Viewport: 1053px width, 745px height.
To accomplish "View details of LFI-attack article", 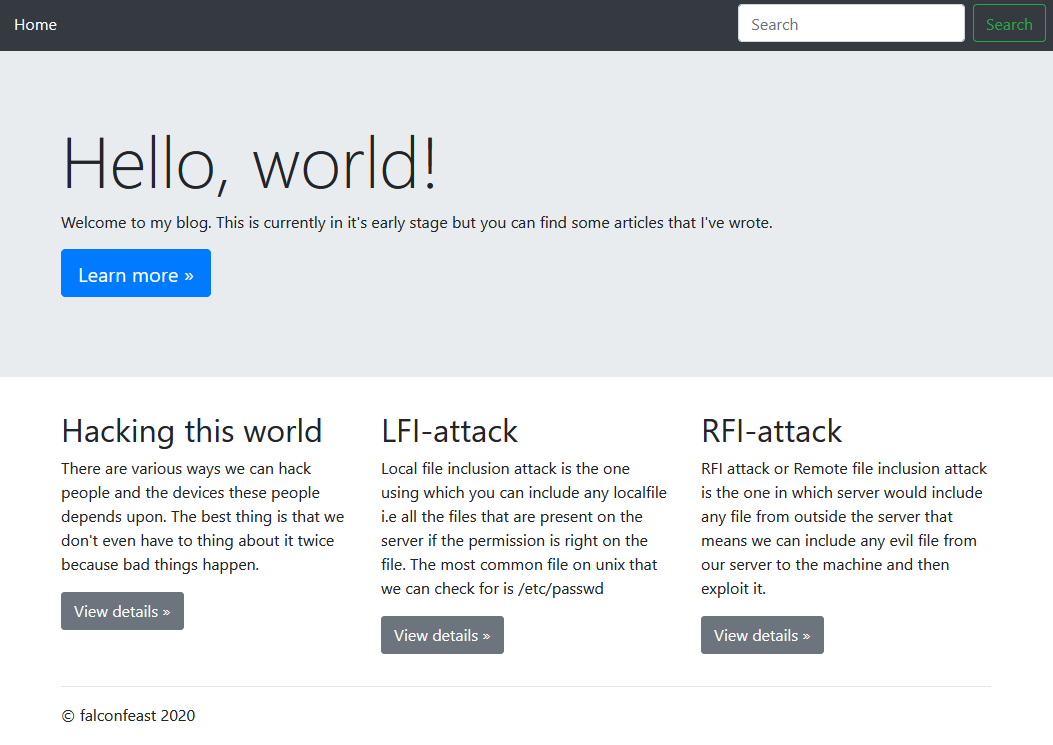I will tap(442, 636).
